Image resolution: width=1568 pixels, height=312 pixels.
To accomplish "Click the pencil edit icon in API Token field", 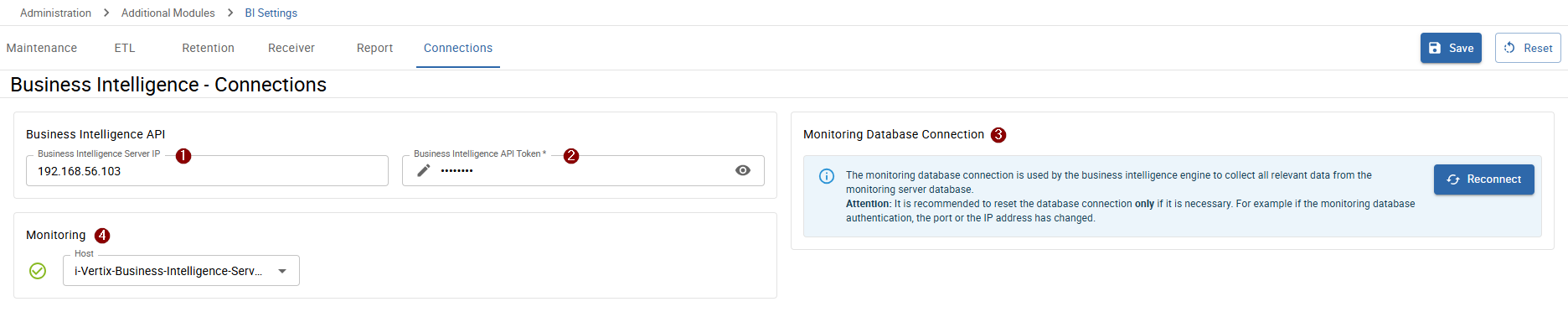I will point(424,170).
